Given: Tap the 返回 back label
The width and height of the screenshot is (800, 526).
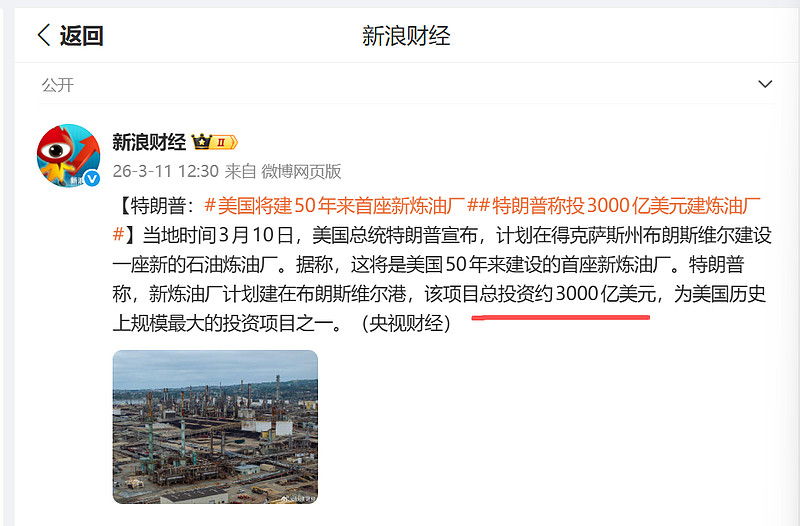Looking at the screenshot, I should [82, 36].
